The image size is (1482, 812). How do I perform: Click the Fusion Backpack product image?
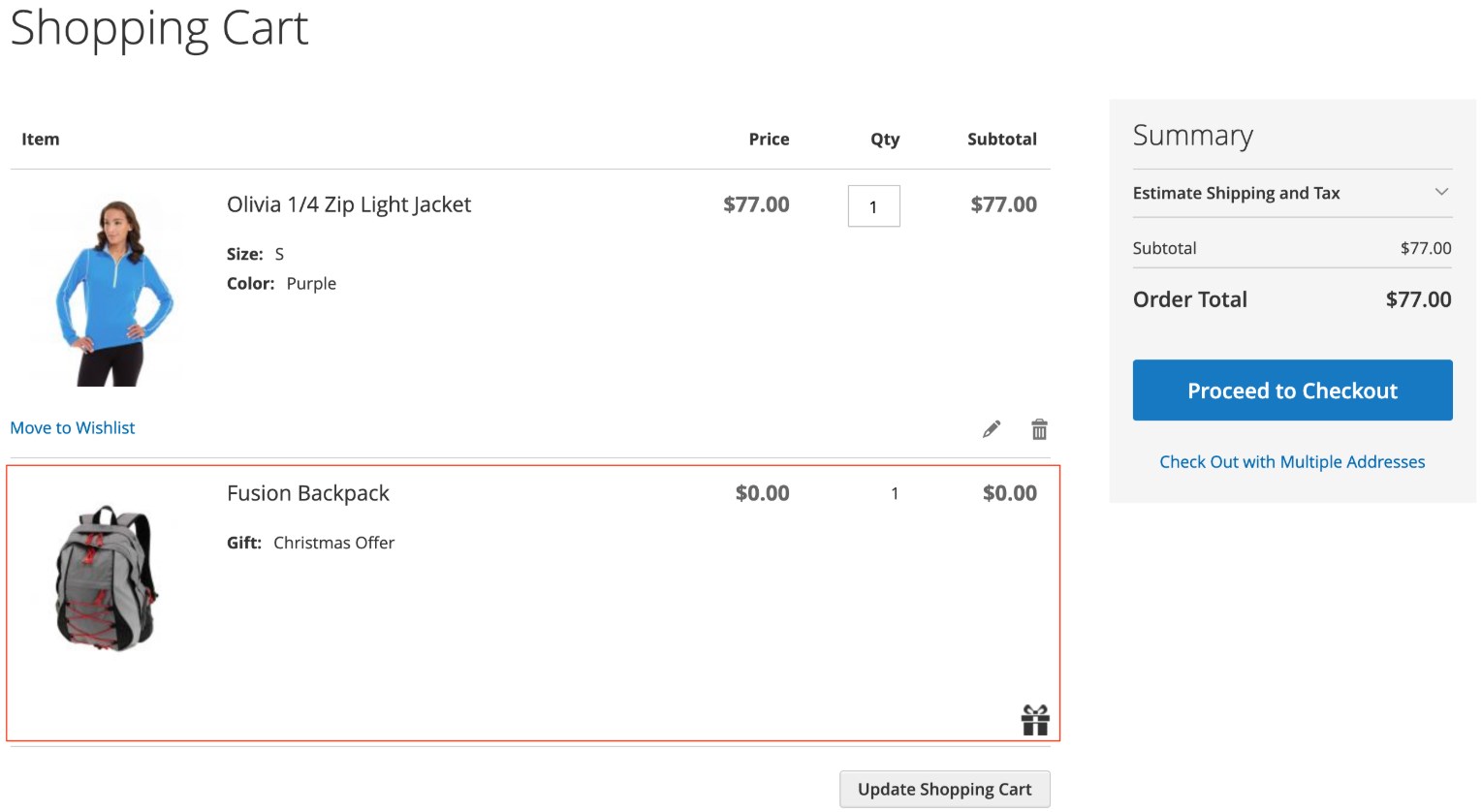click(x=106, y=578)
